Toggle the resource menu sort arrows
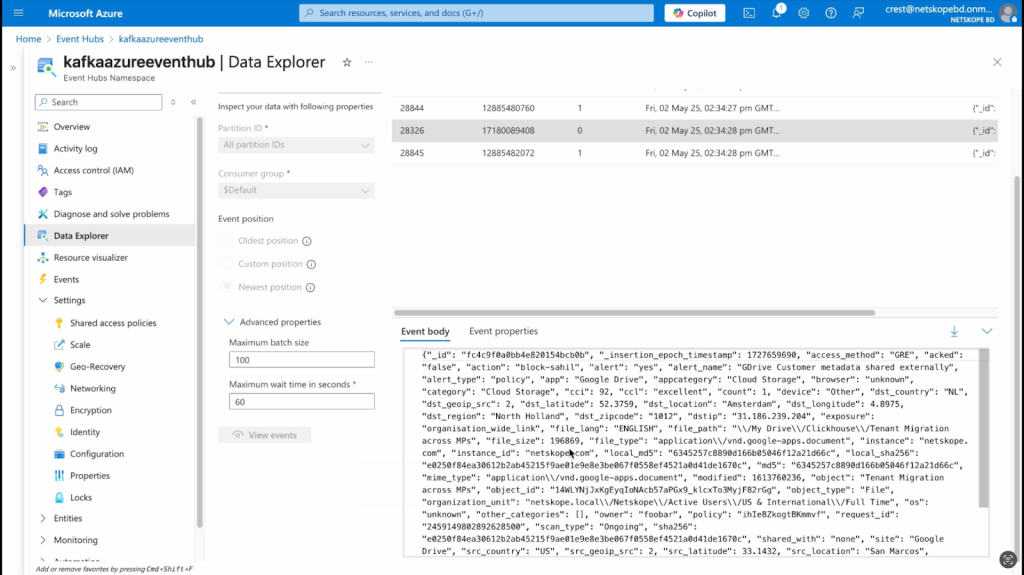 click(173, 102)
